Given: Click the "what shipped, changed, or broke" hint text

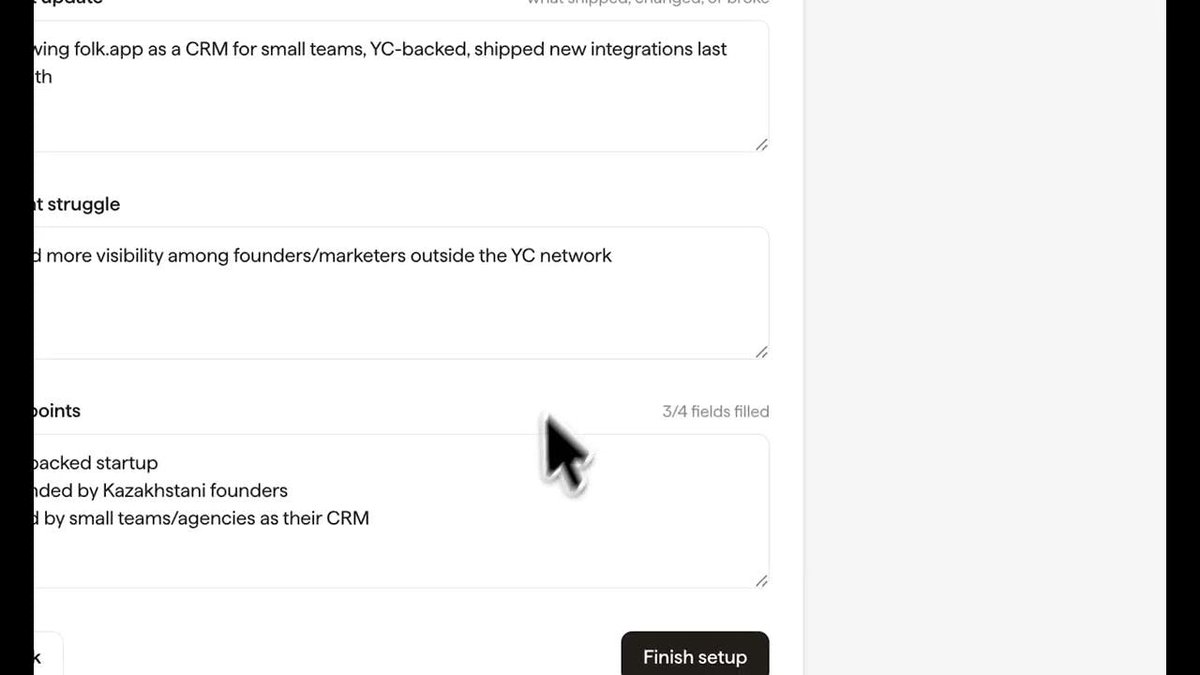Looking at the screenshot, I should [648, 3].
